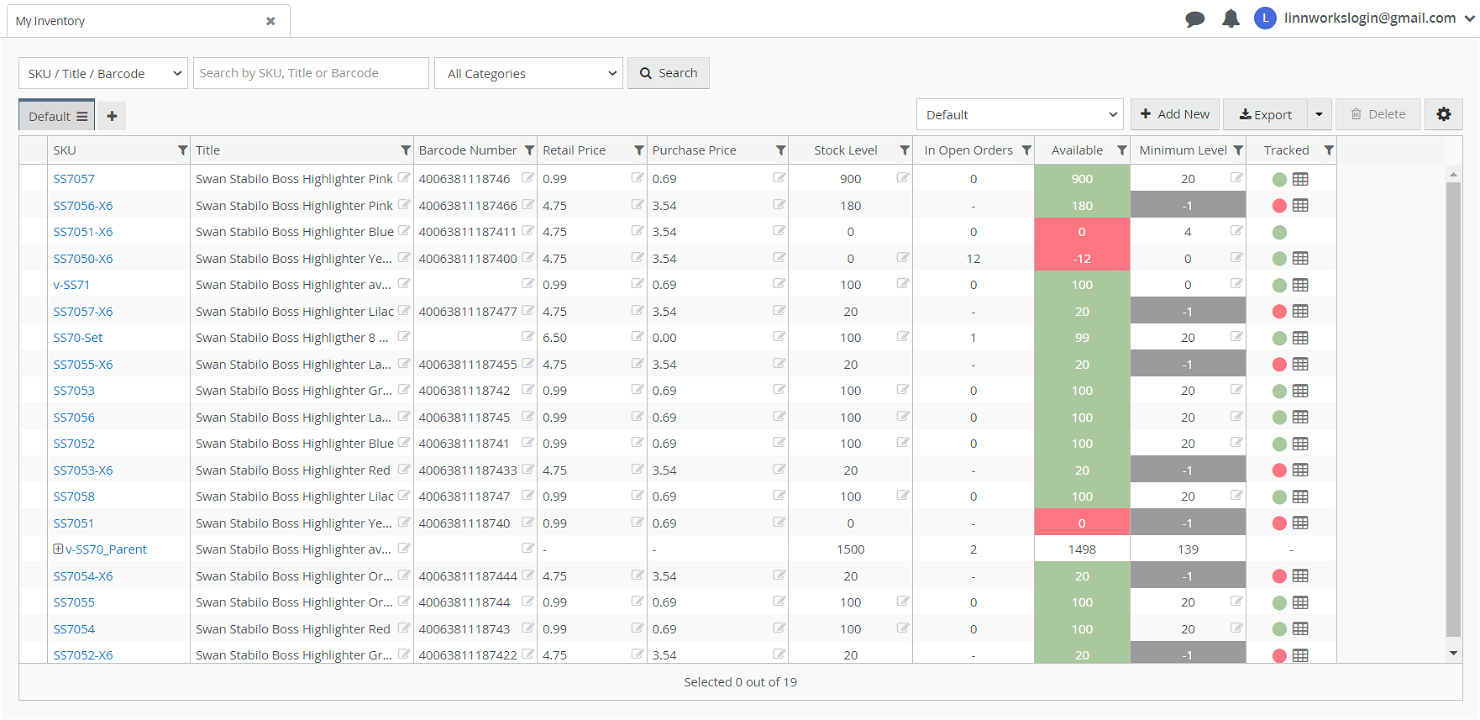The width and height of the screenshot is (1480, 720).
Task: Click the scroll down arrow of grid
Action: [x=1454, y=653]
